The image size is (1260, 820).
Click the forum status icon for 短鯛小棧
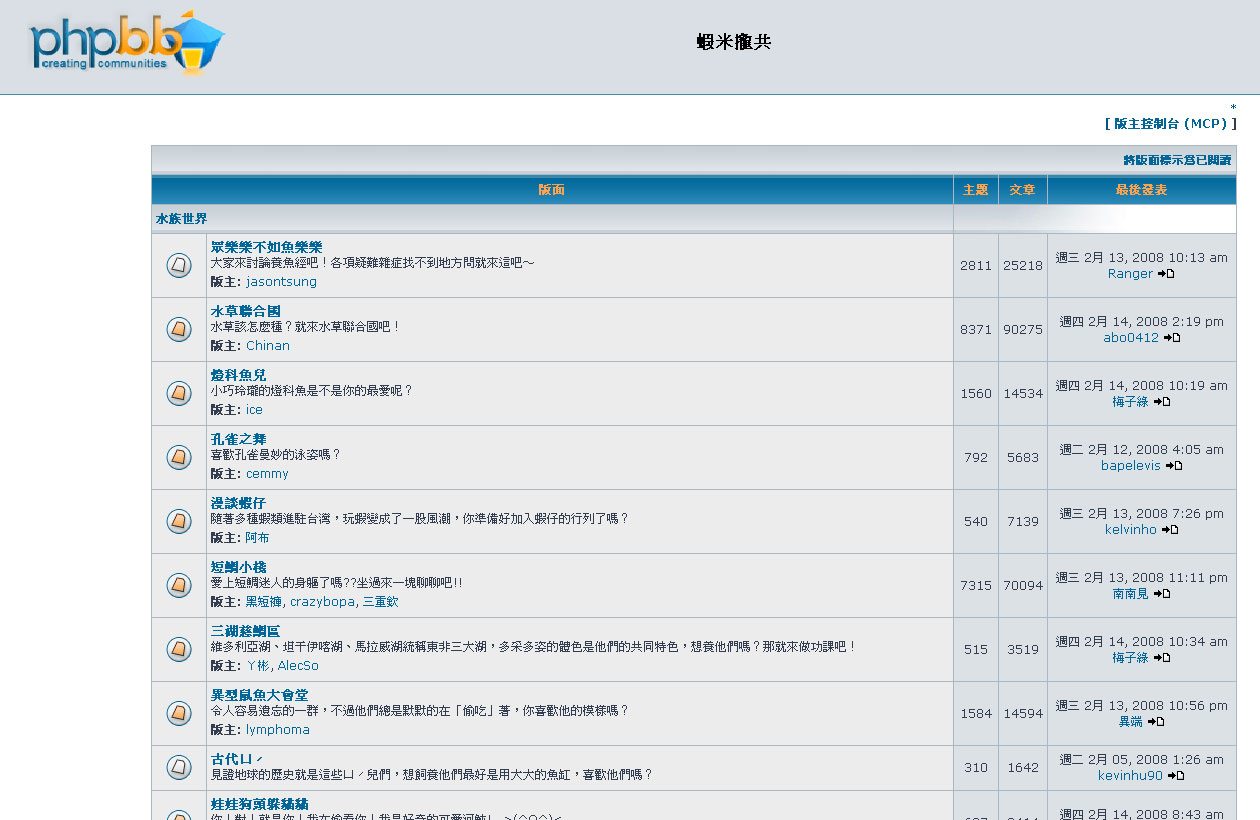[x=179, y=585]
